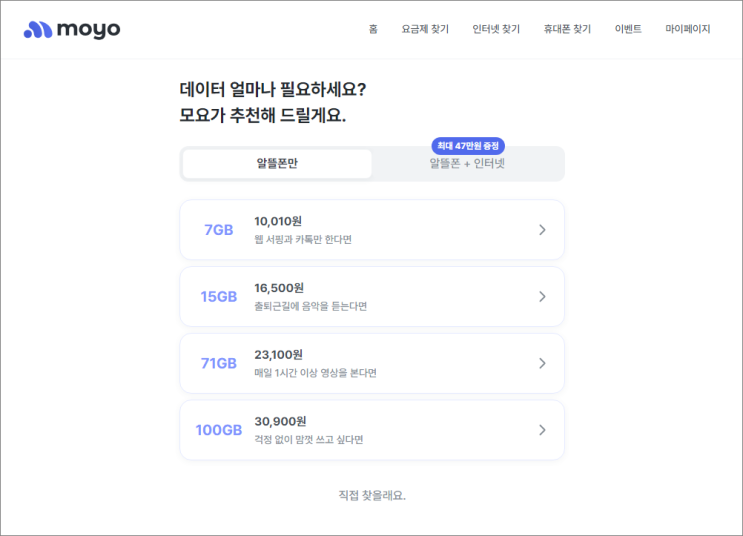
Task: Navigate to the 이벤트 page
Action: coord(628,29)
